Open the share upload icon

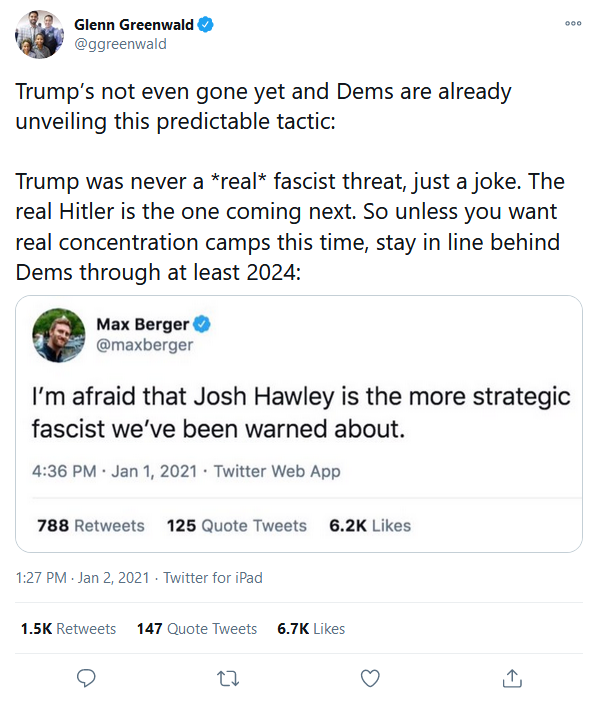(512, 678)
